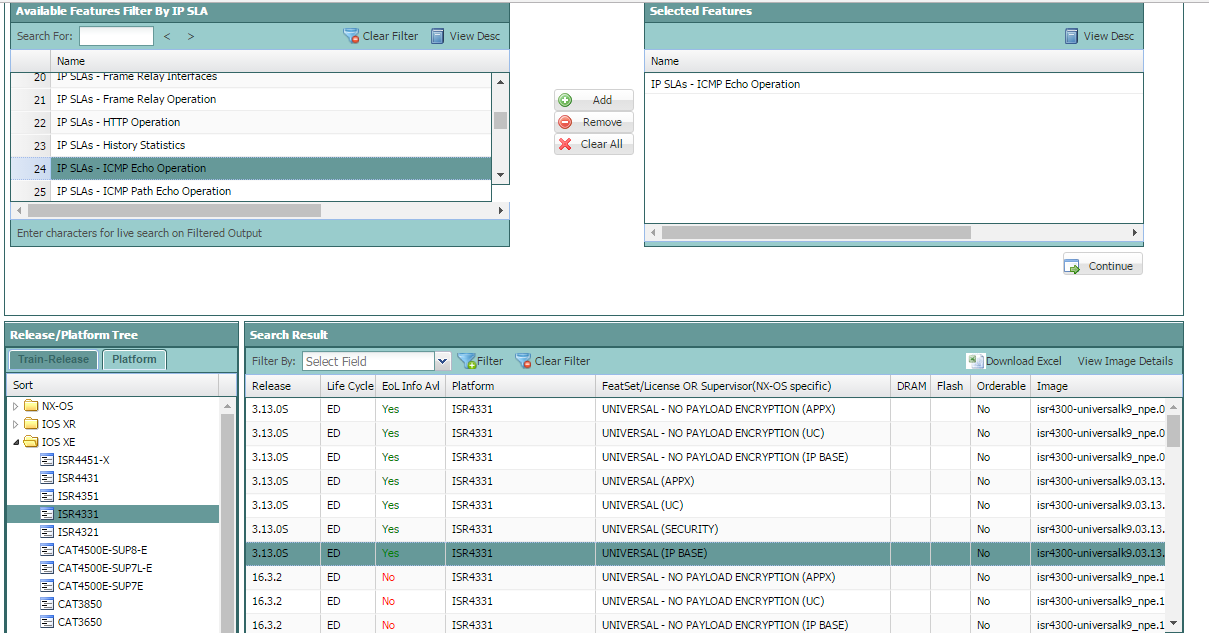1209x633 pixels.
Task: Expand the IOS XR tree node
Action: pyautogui.click(x=15, y=424)
